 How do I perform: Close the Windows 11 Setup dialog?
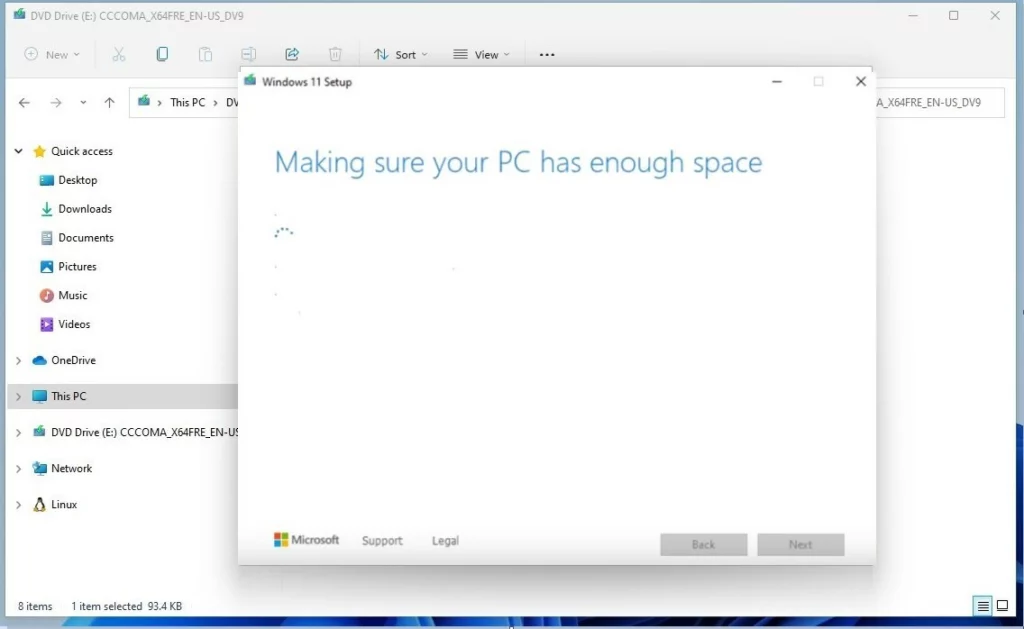861,81
